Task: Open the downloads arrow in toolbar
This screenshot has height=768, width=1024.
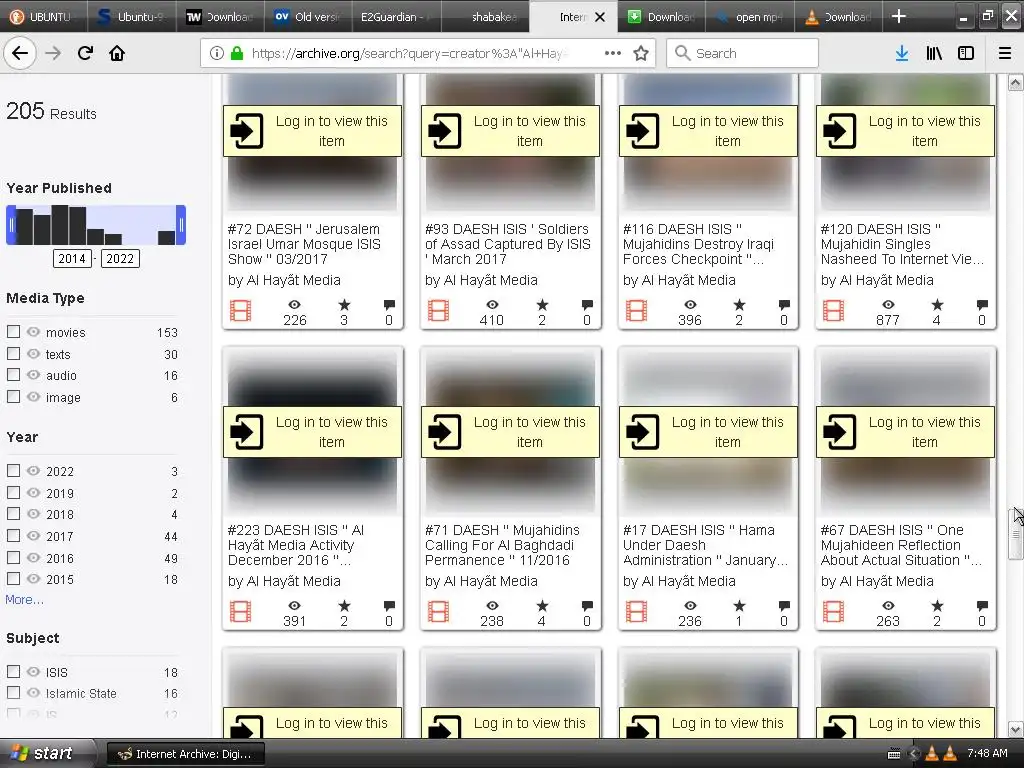Action: [902, 53]
